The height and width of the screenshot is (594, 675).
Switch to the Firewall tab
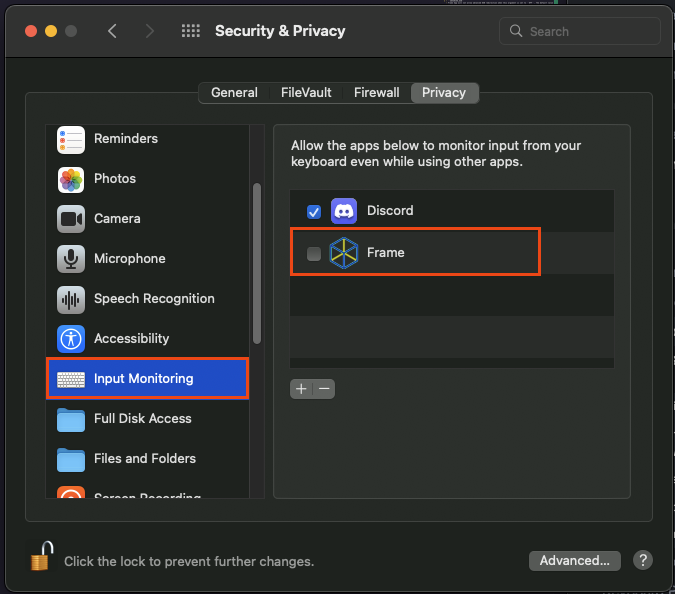point(377,93)
